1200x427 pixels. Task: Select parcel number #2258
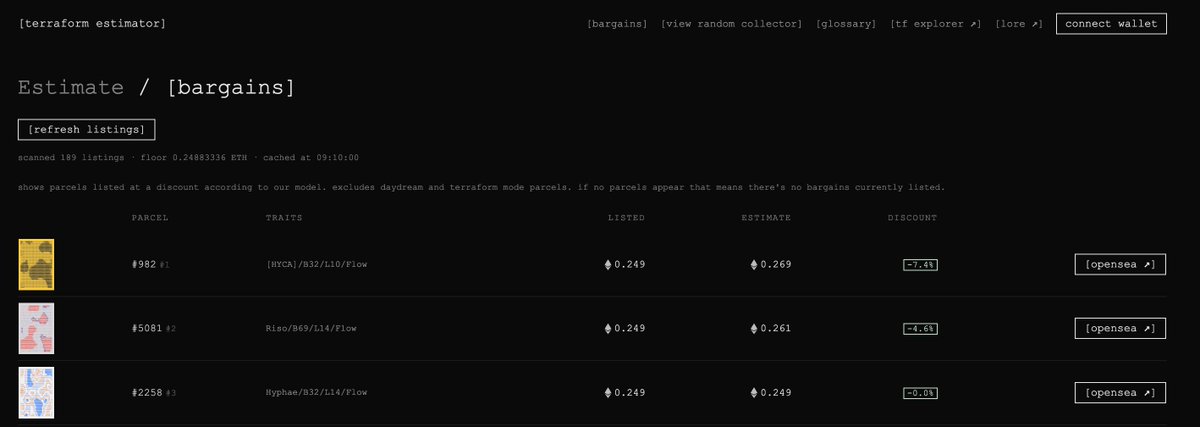point(147,393)
